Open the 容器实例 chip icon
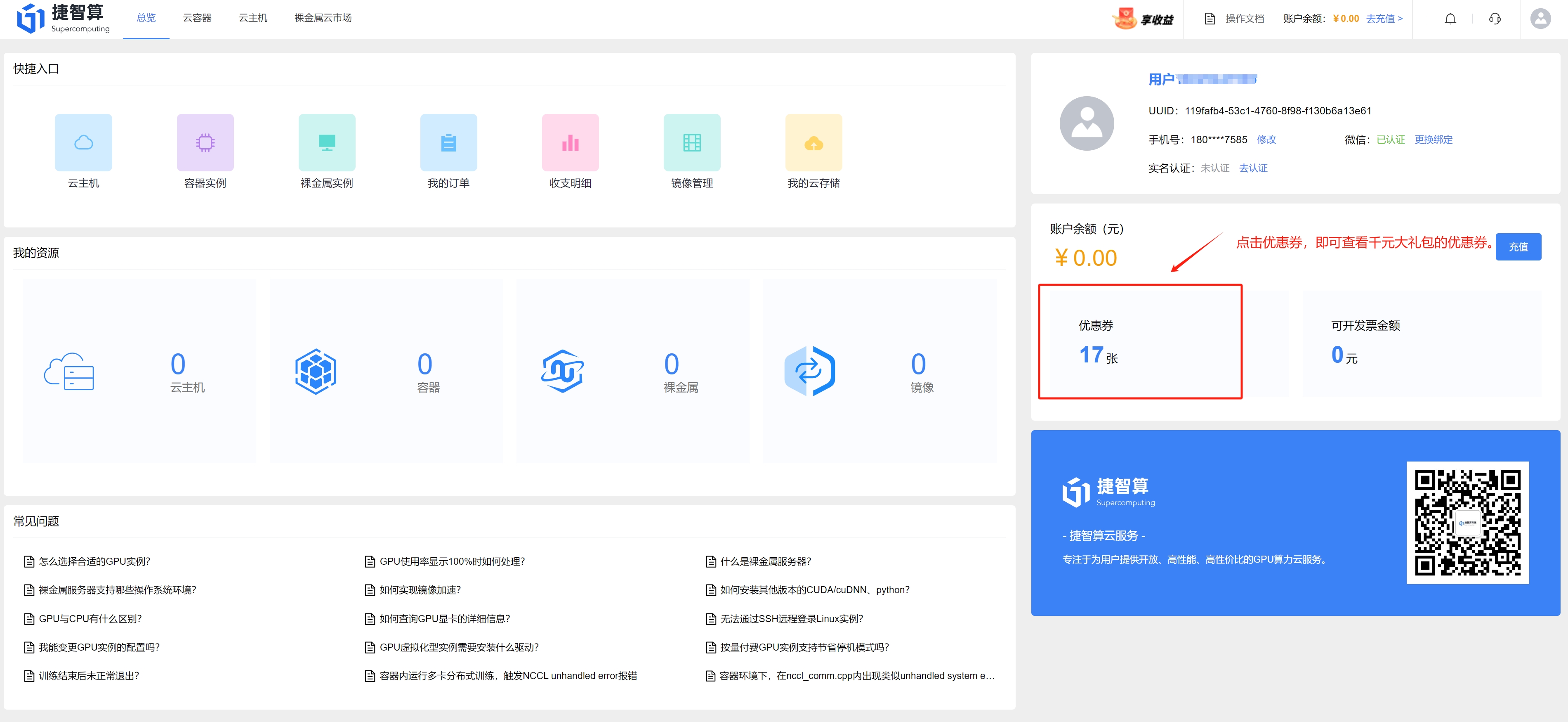Screen dimensions: 1568x722 tap(205, 142)
